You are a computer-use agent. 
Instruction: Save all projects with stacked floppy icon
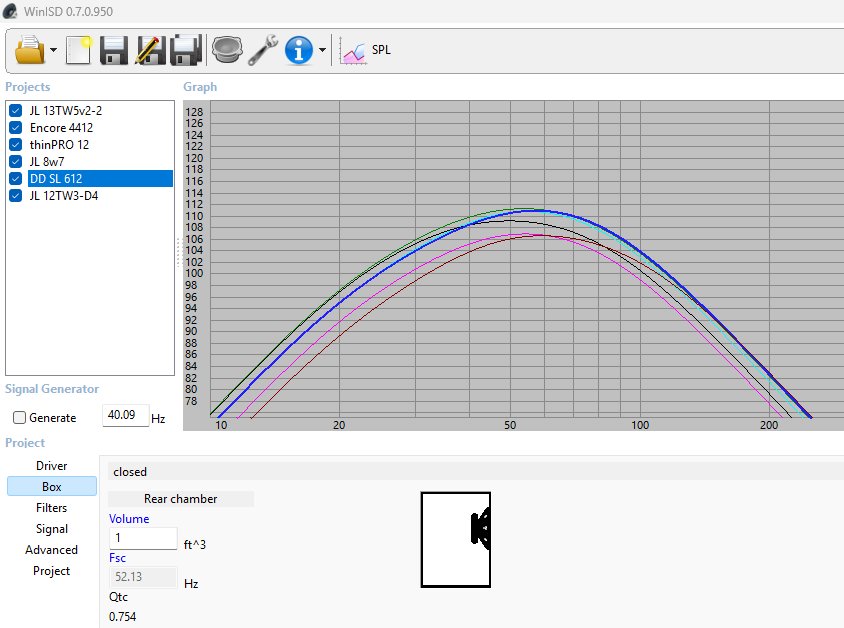(x=186, y=50)
